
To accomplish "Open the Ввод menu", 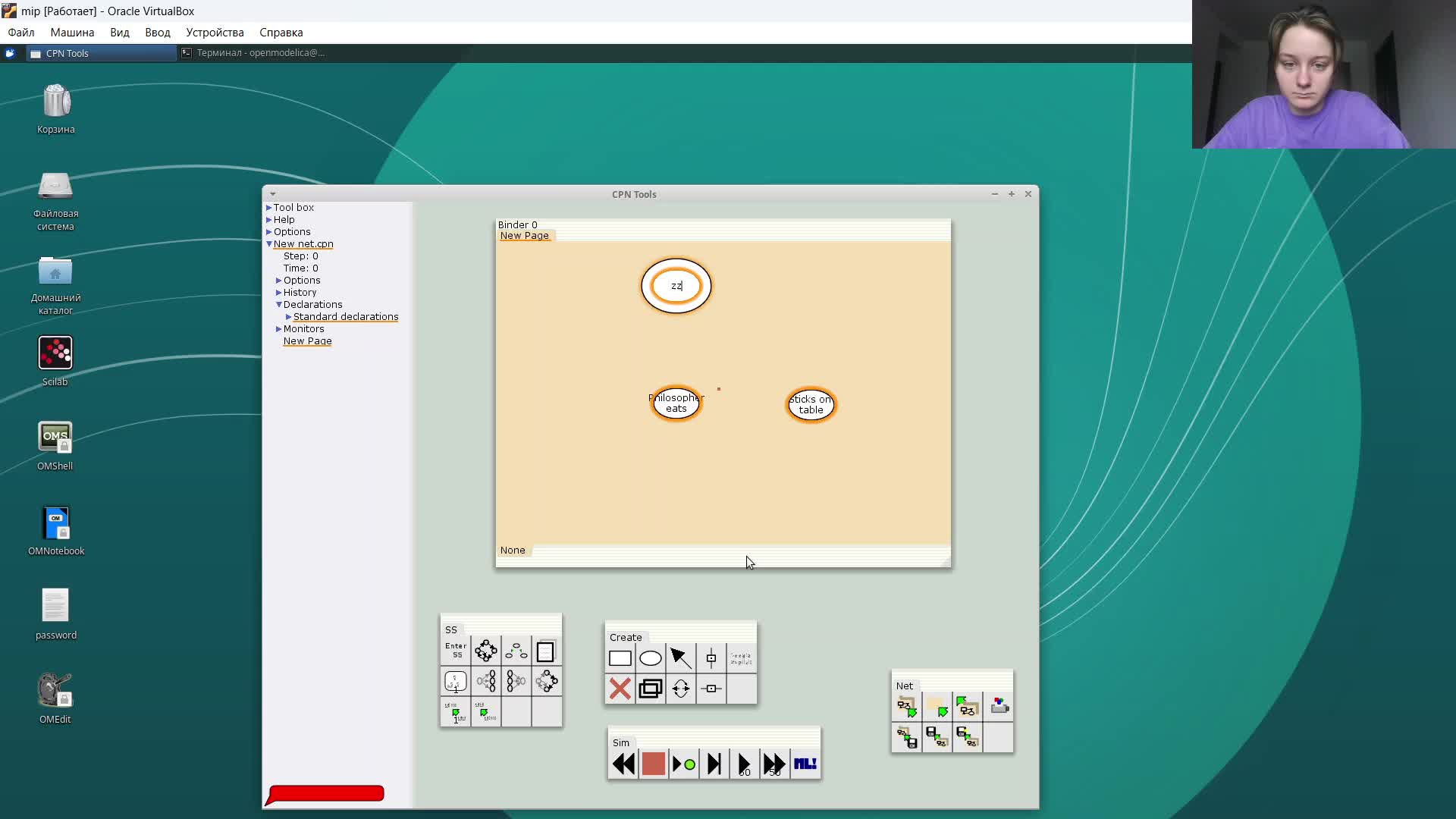I will pyautogui.click(x=158, y=33).
